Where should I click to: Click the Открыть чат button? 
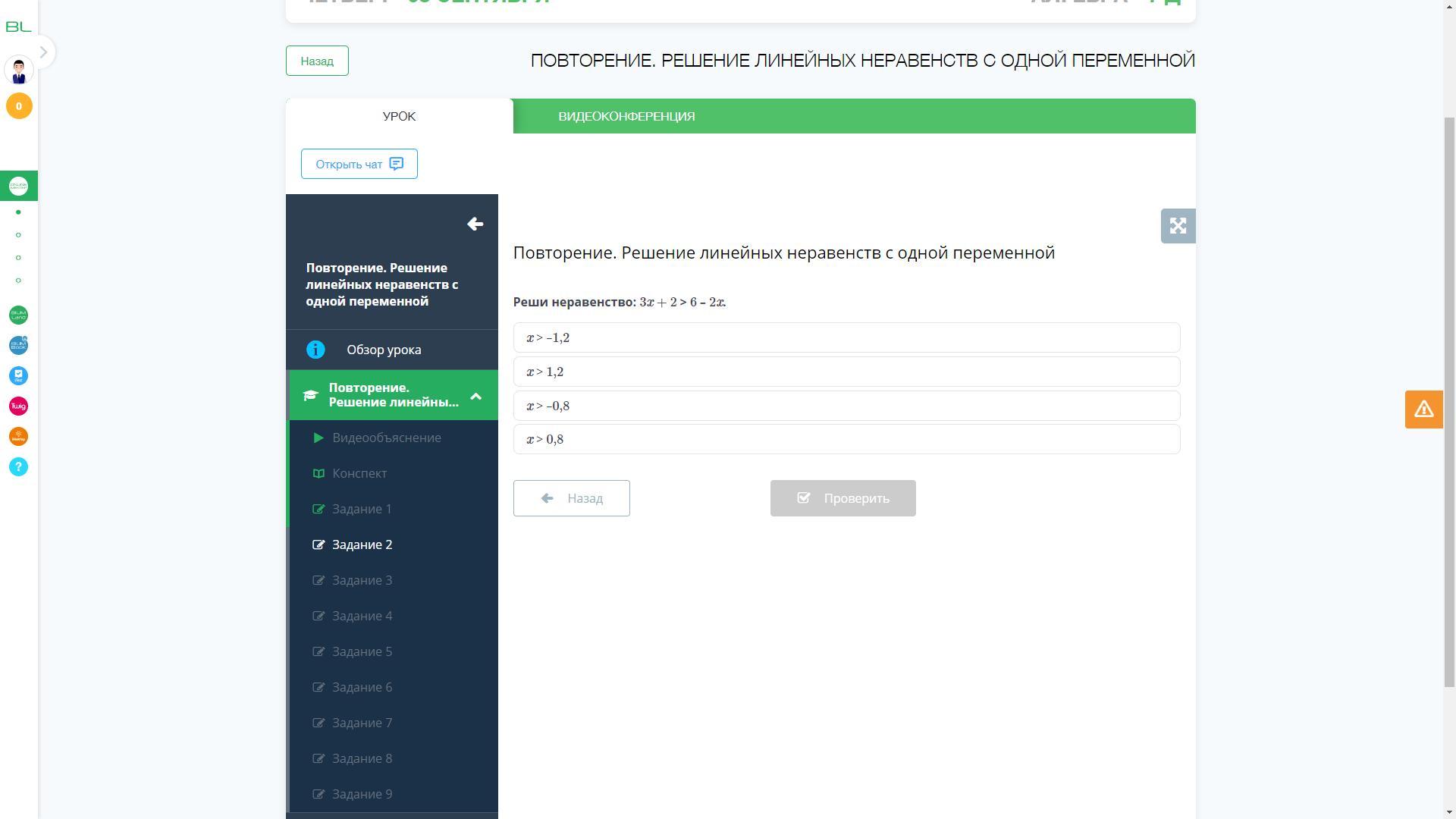point(359,164)
